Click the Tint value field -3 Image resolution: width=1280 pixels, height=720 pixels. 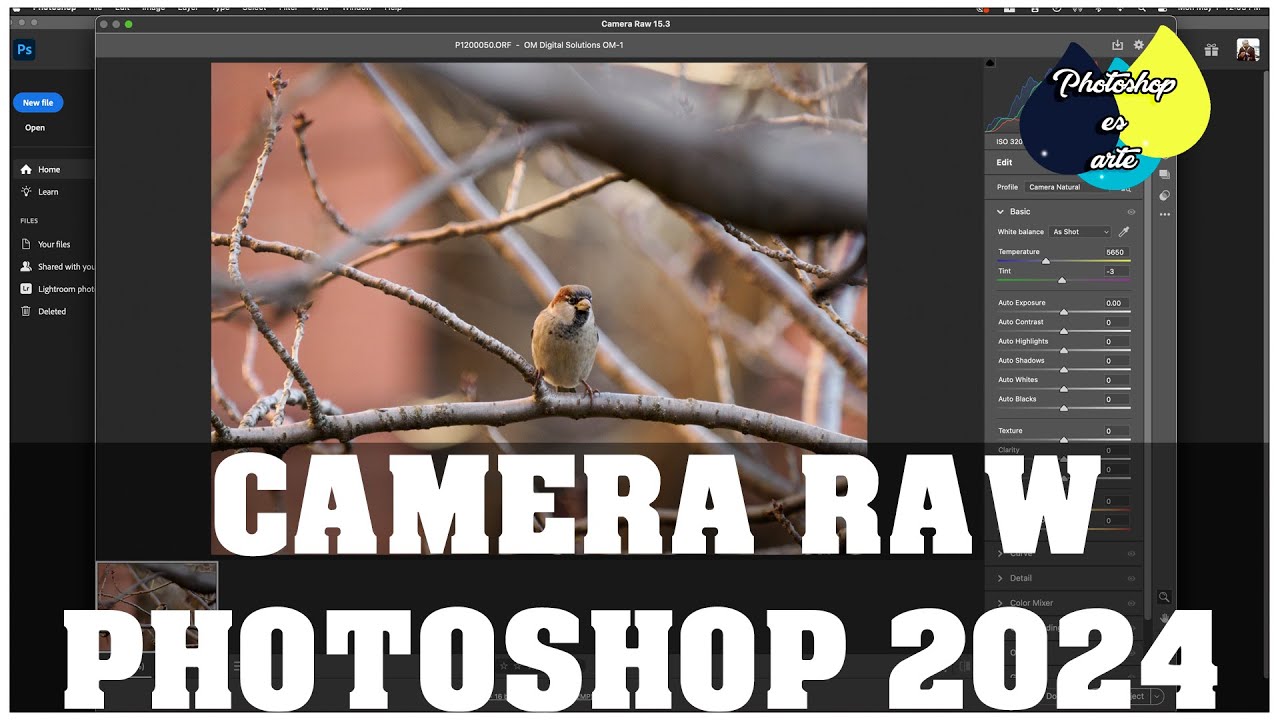point(1117,271)
